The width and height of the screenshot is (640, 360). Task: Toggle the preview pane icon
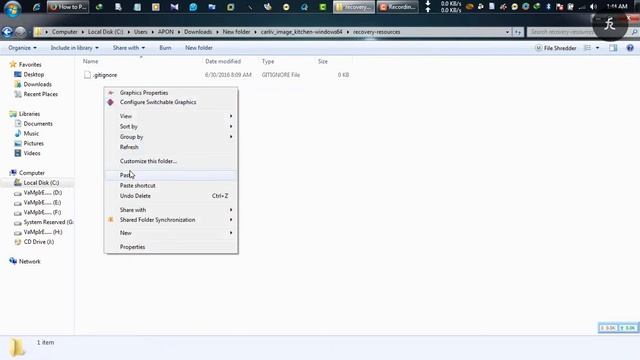(613, 48)
